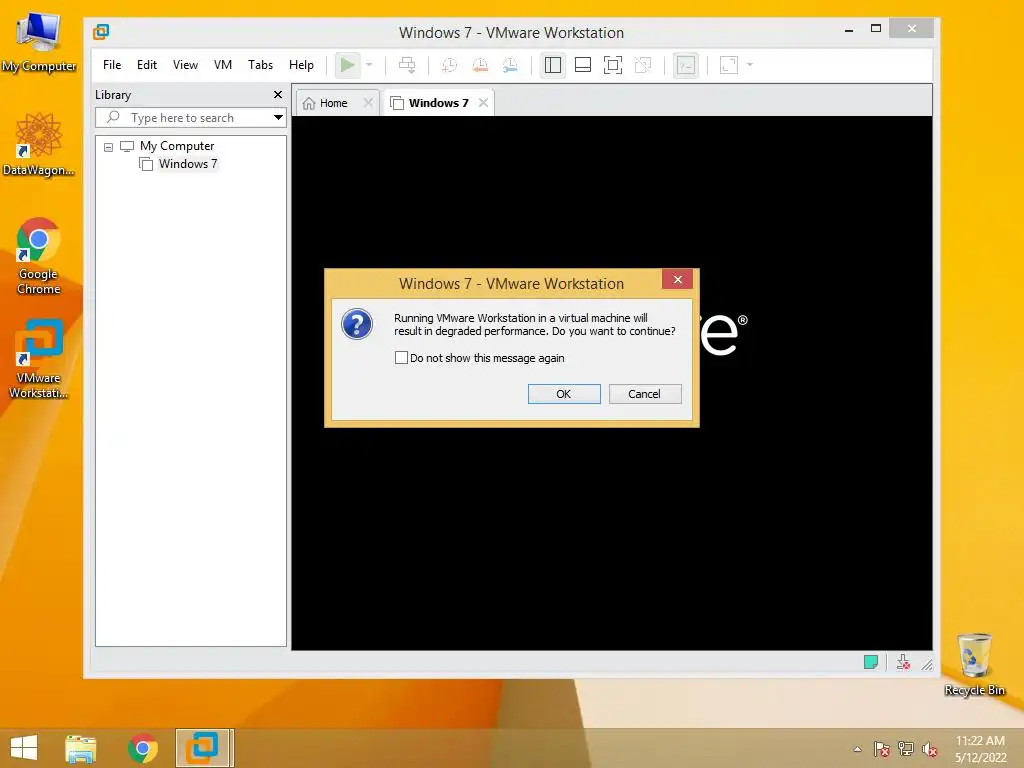The height and width of the screenshot is (768, 1024).
Task: Minimize the VMware Workstation window
Action: click(x=849, y=29)
